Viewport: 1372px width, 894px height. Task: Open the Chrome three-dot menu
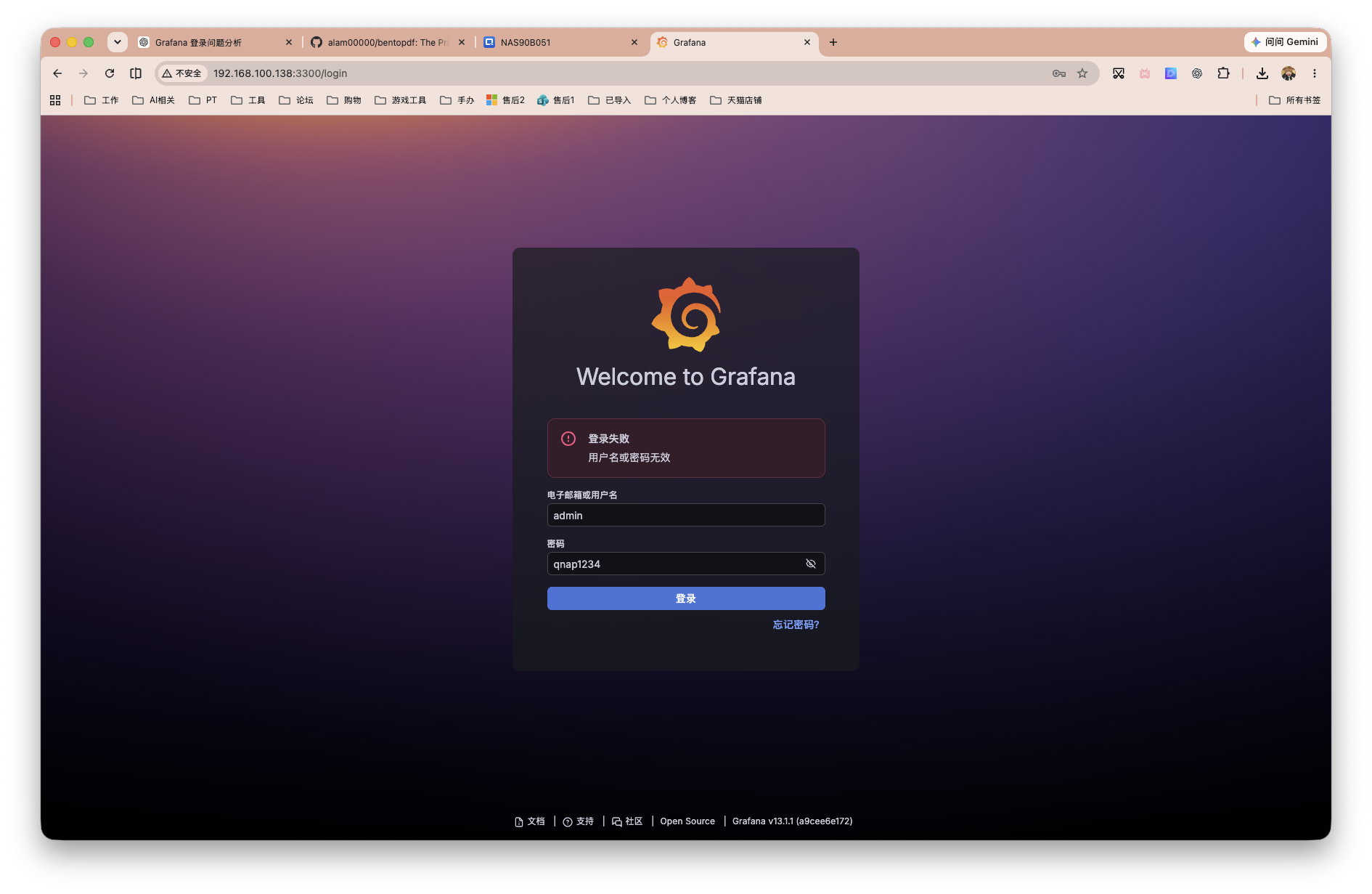click(x=1315, y=73)
